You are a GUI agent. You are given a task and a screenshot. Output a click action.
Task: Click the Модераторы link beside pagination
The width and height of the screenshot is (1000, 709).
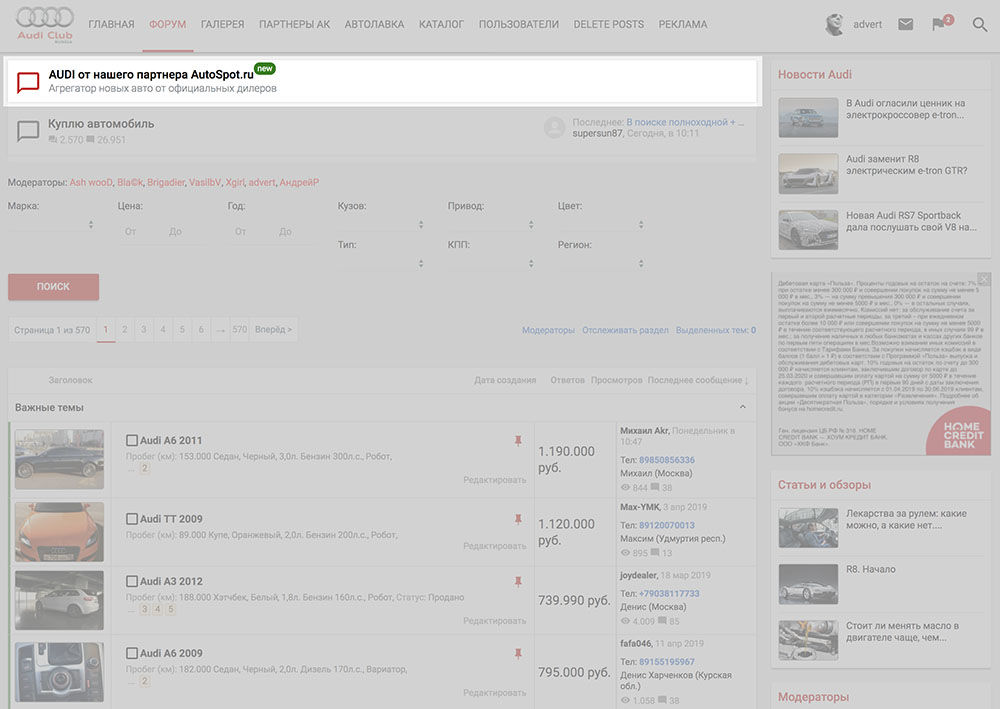click(x=548, y=330)
